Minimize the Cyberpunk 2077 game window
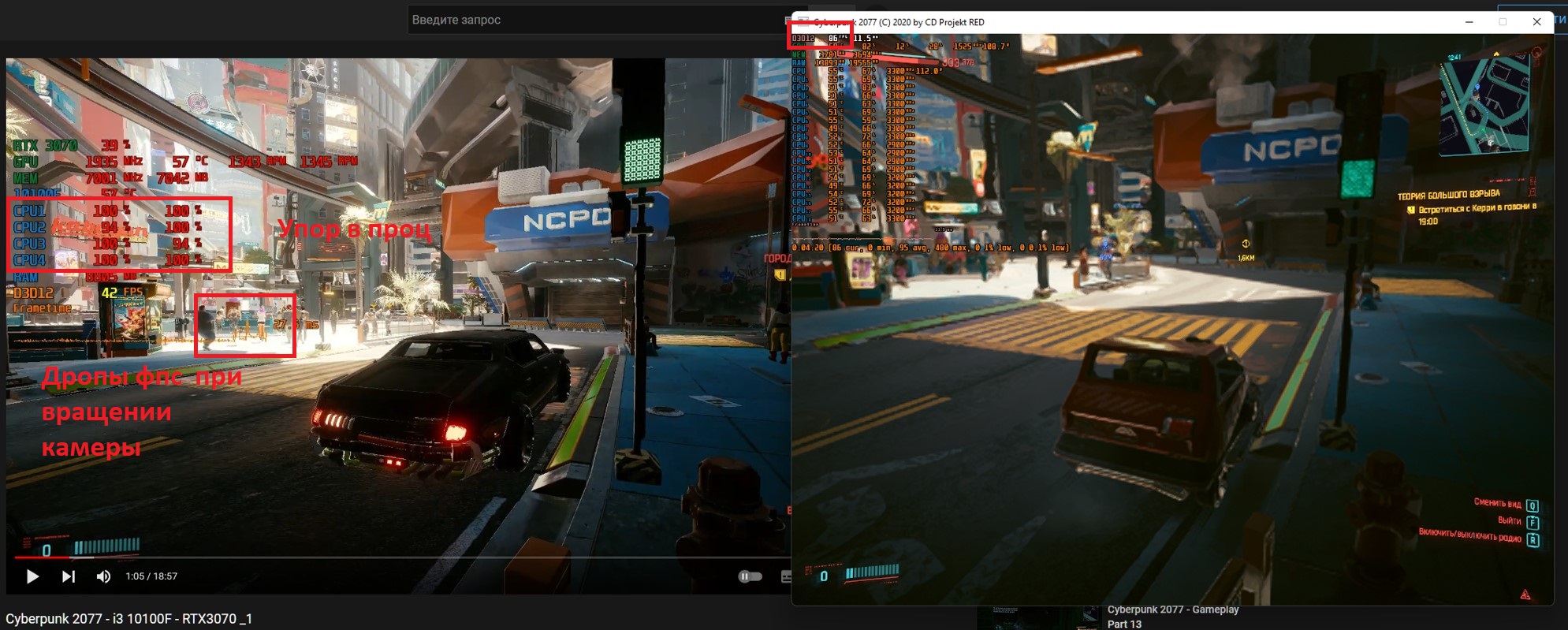 (x=1469, y=22)
